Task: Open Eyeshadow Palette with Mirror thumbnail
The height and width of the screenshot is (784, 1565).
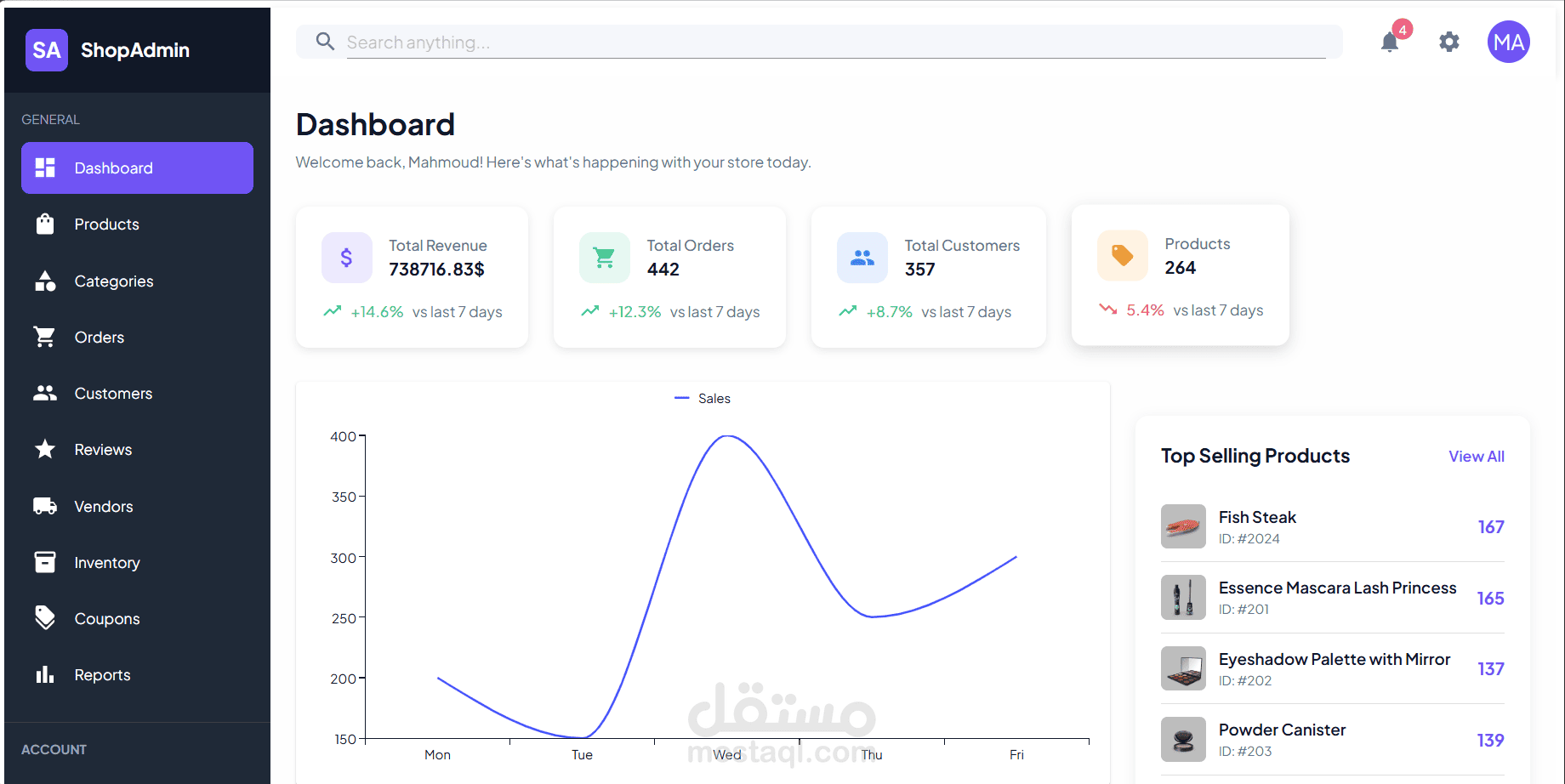Action: coord(1183,668)
